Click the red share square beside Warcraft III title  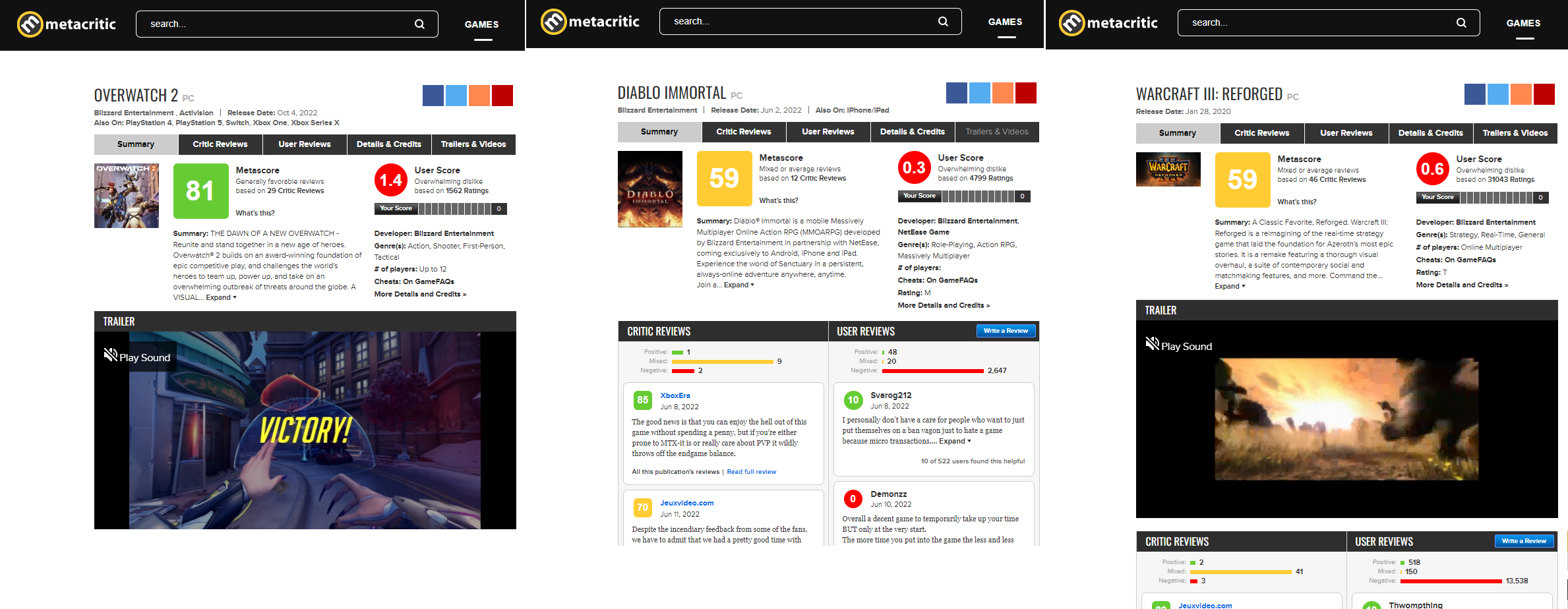click(1544, 94)
